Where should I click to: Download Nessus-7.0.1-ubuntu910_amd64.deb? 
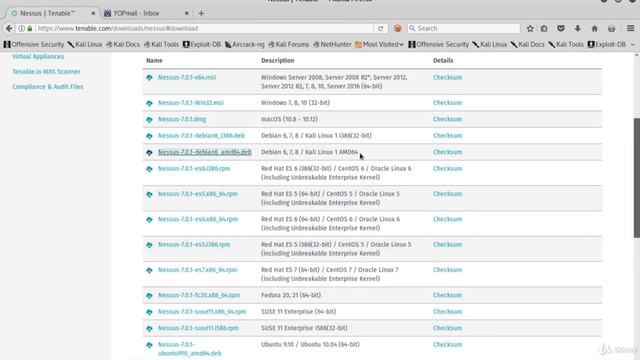coord(190,349)
